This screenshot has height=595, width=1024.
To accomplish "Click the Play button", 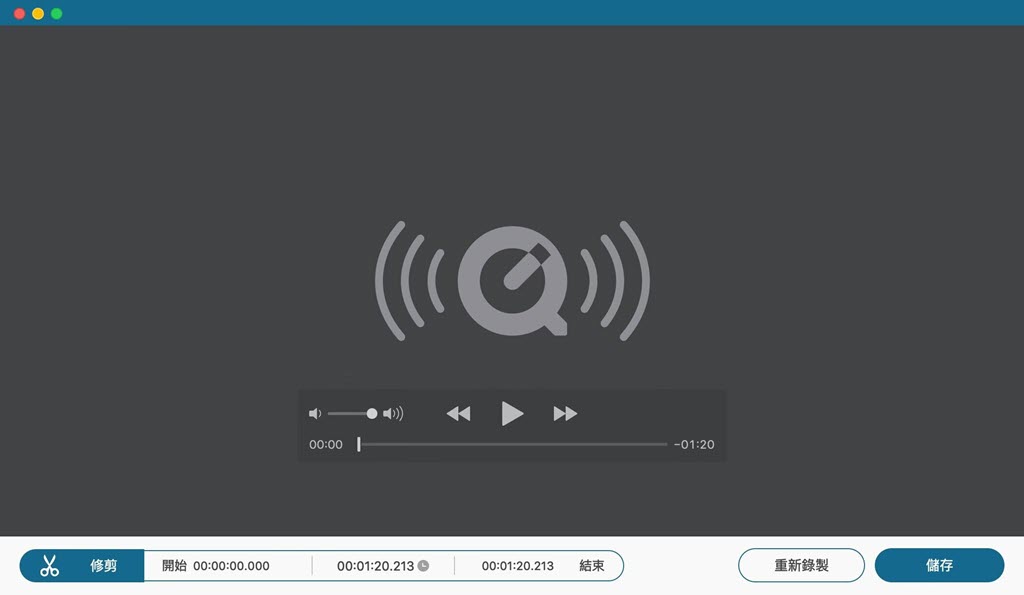I will (x=512, y=413).
